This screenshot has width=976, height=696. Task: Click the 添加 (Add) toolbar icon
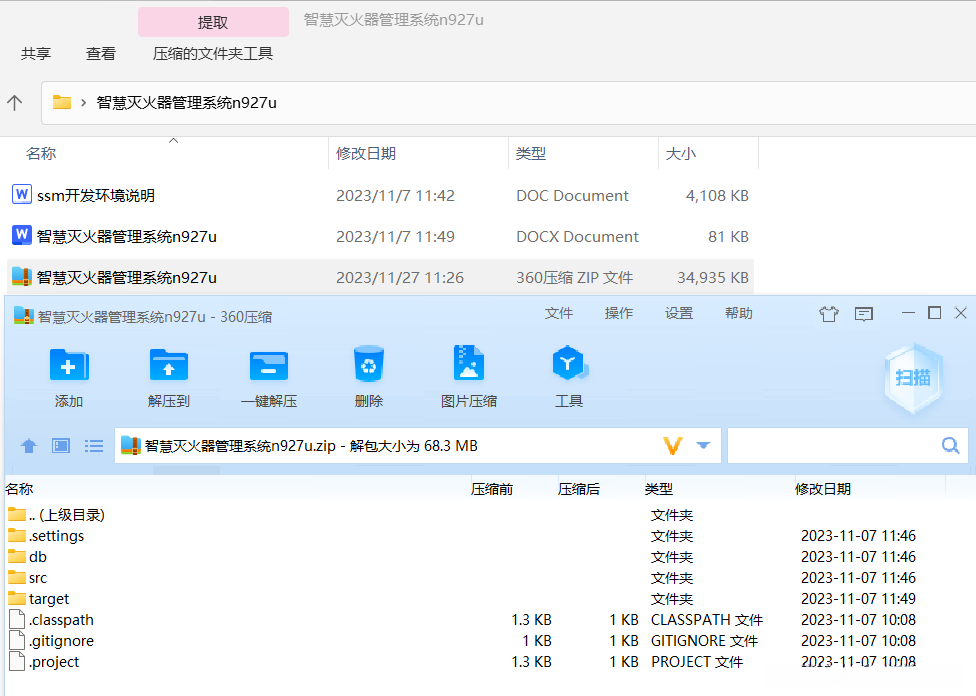point(69,365)
